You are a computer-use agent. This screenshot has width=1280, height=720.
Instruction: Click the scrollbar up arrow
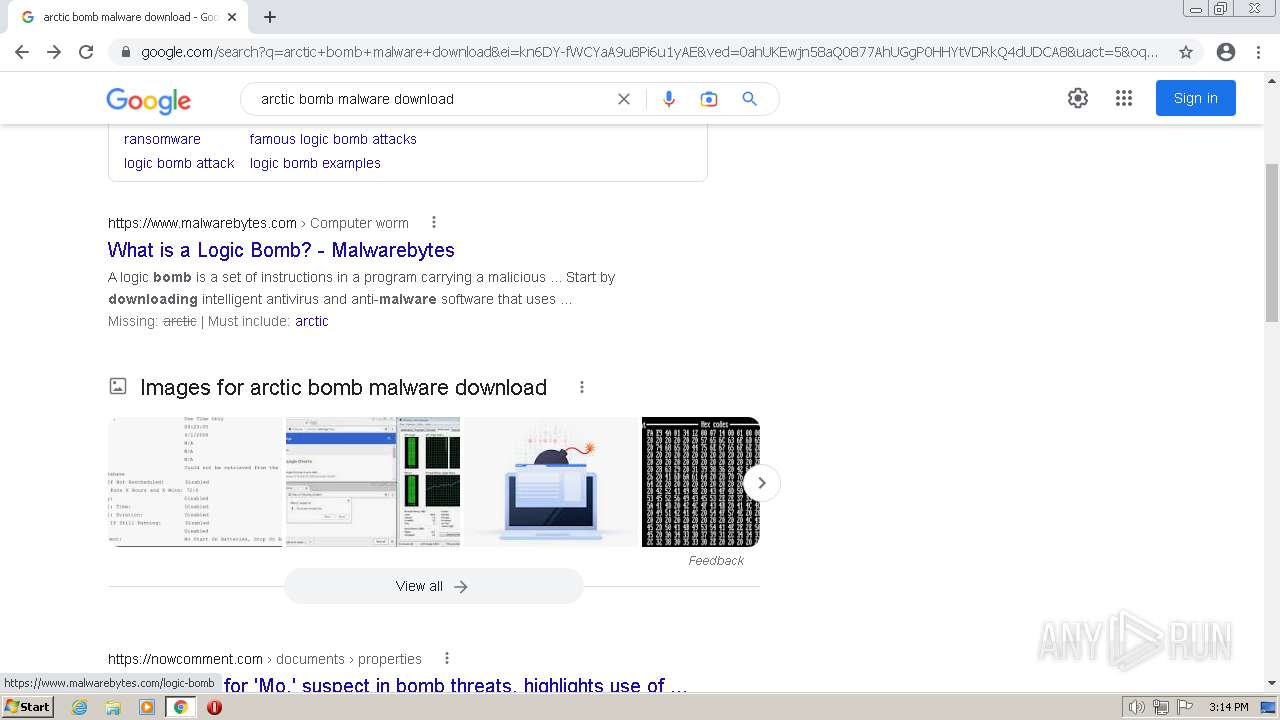pyautogui.click(x=1272, y=80)
